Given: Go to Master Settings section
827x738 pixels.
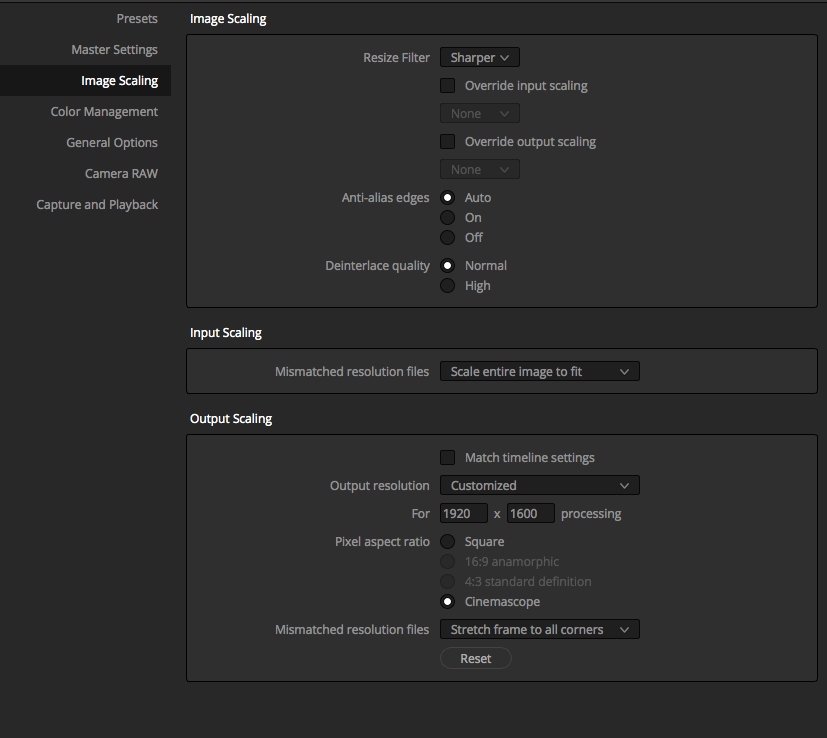Looking at the screenshot, I should 114,50.
